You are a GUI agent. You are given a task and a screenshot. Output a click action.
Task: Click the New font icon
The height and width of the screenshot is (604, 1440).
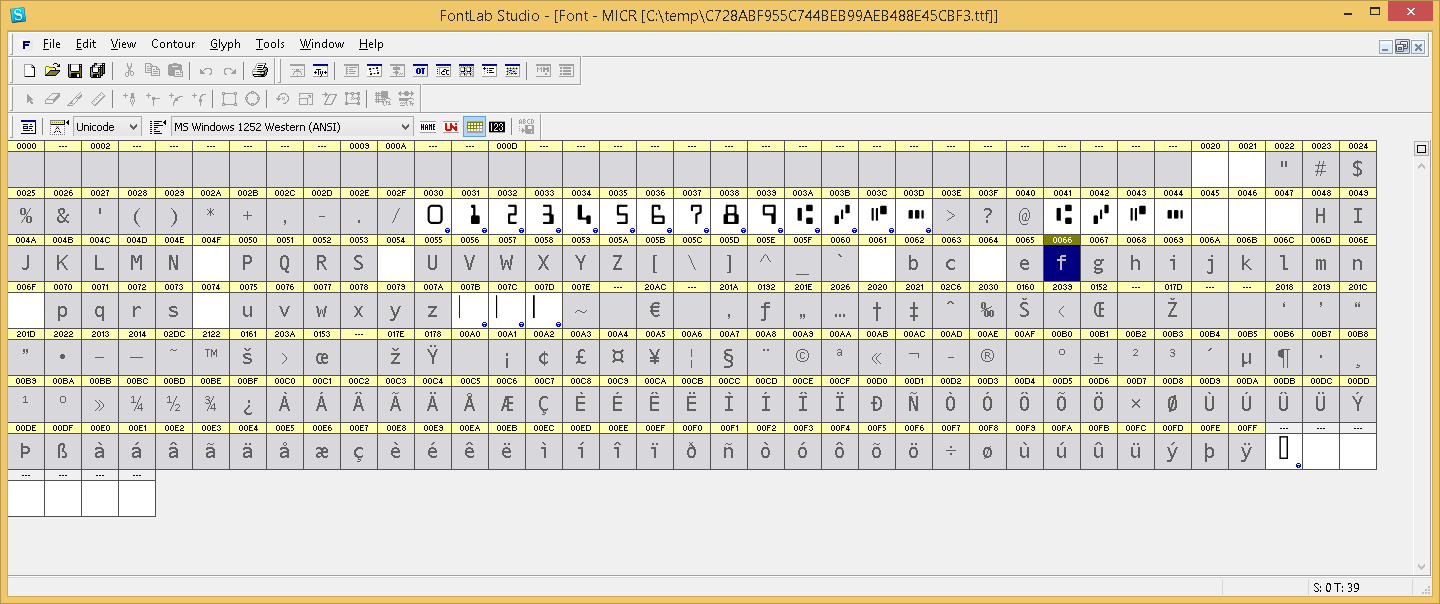(x=29, y=71)
